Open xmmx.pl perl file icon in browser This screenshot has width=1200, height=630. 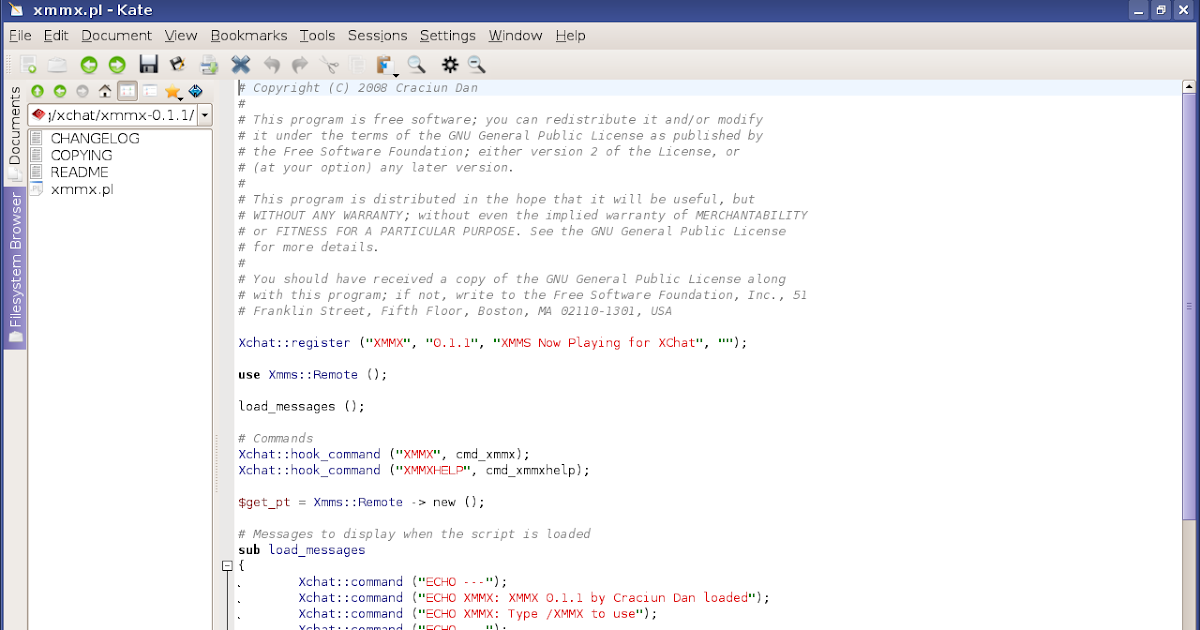click(x=37, y=189)
